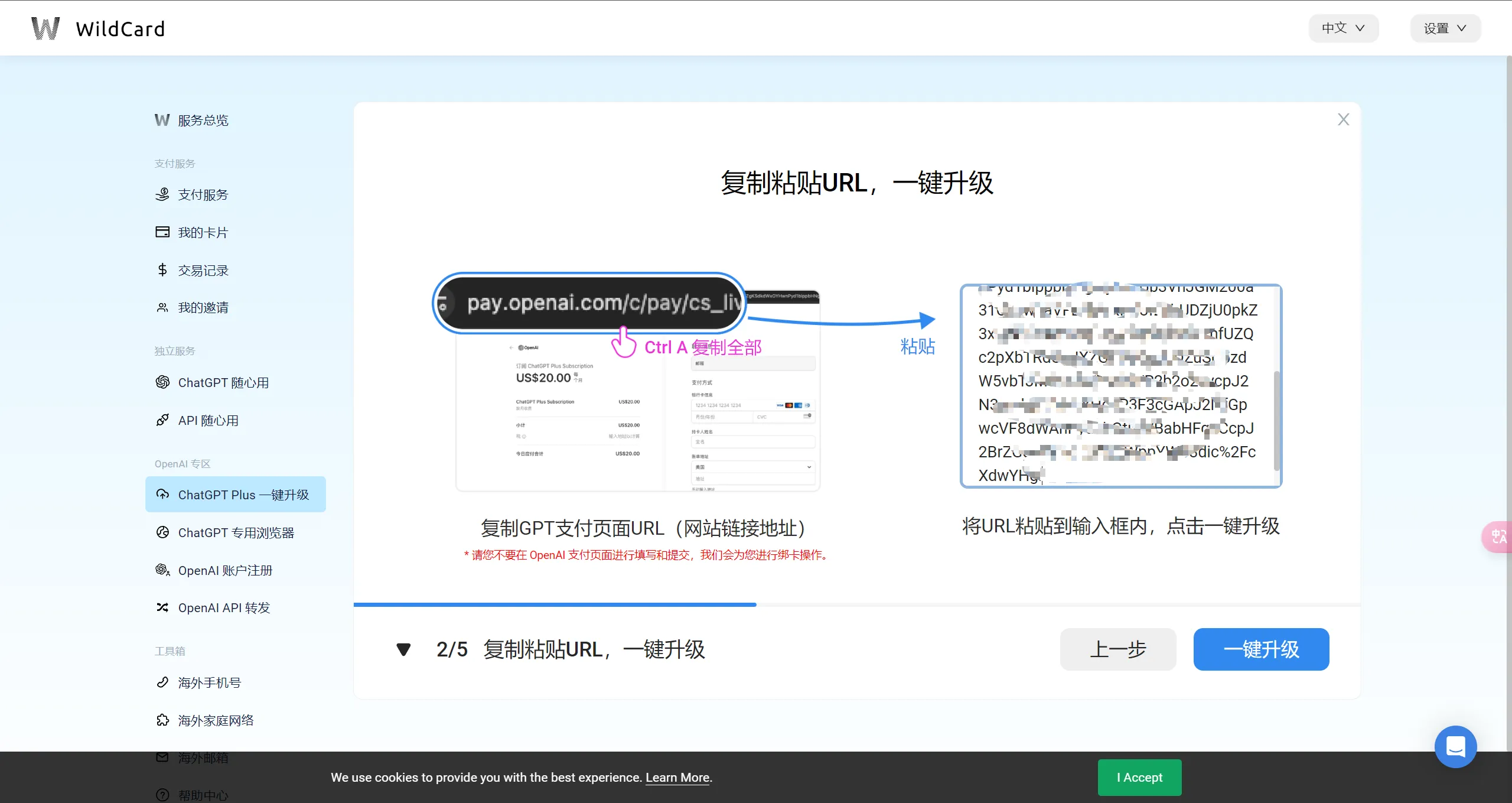Viewport: 1512px width, 803px height.
Task: Open the 中文 language dropdown
Action: (x=1344, y=28)
